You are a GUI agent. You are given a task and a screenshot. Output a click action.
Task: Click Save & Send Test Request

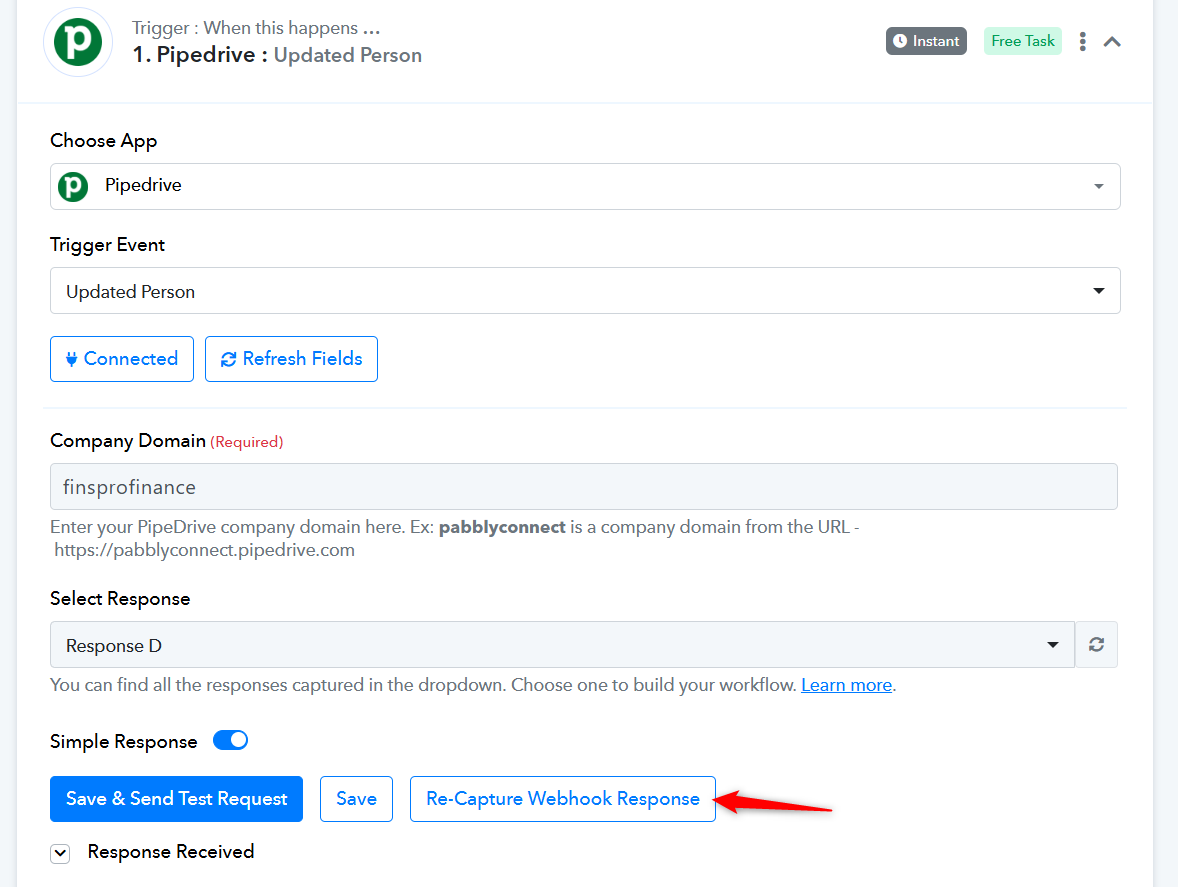pos(177,799)
